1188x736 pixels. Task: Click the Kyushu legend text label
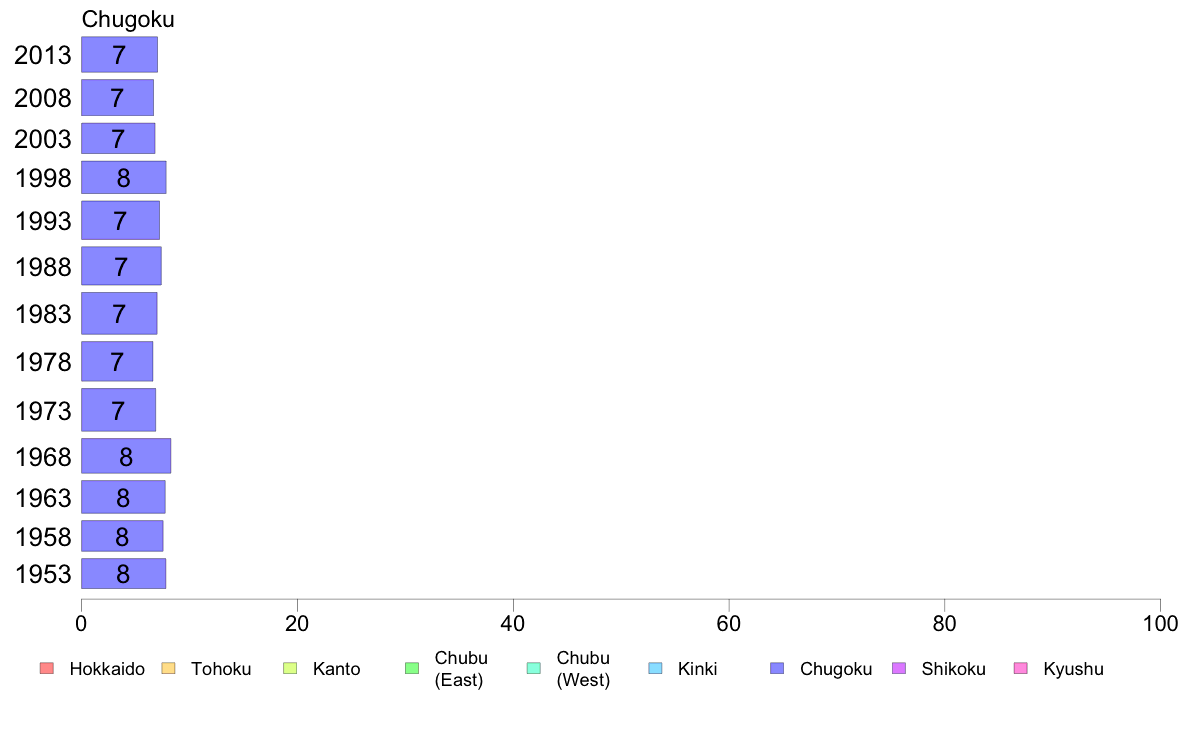click(1073, 669)
